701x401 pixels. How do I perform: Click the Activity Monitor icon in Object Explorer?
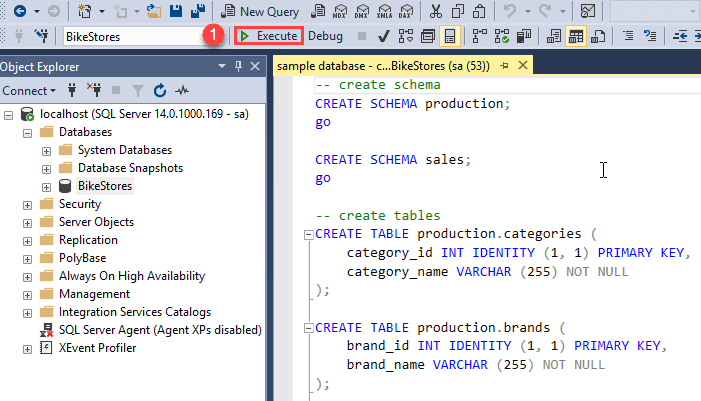[182, 90]
